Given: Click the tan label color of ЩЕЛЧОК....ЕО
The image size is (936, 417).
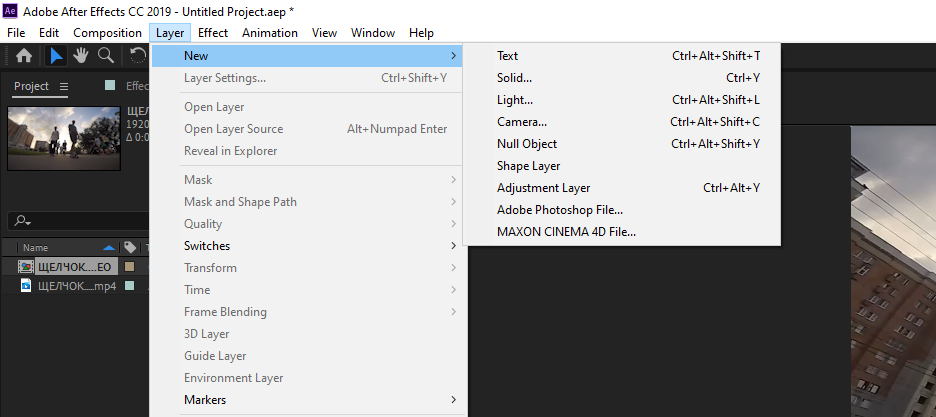Looking at the screenshot, I should tap(129, 267).
